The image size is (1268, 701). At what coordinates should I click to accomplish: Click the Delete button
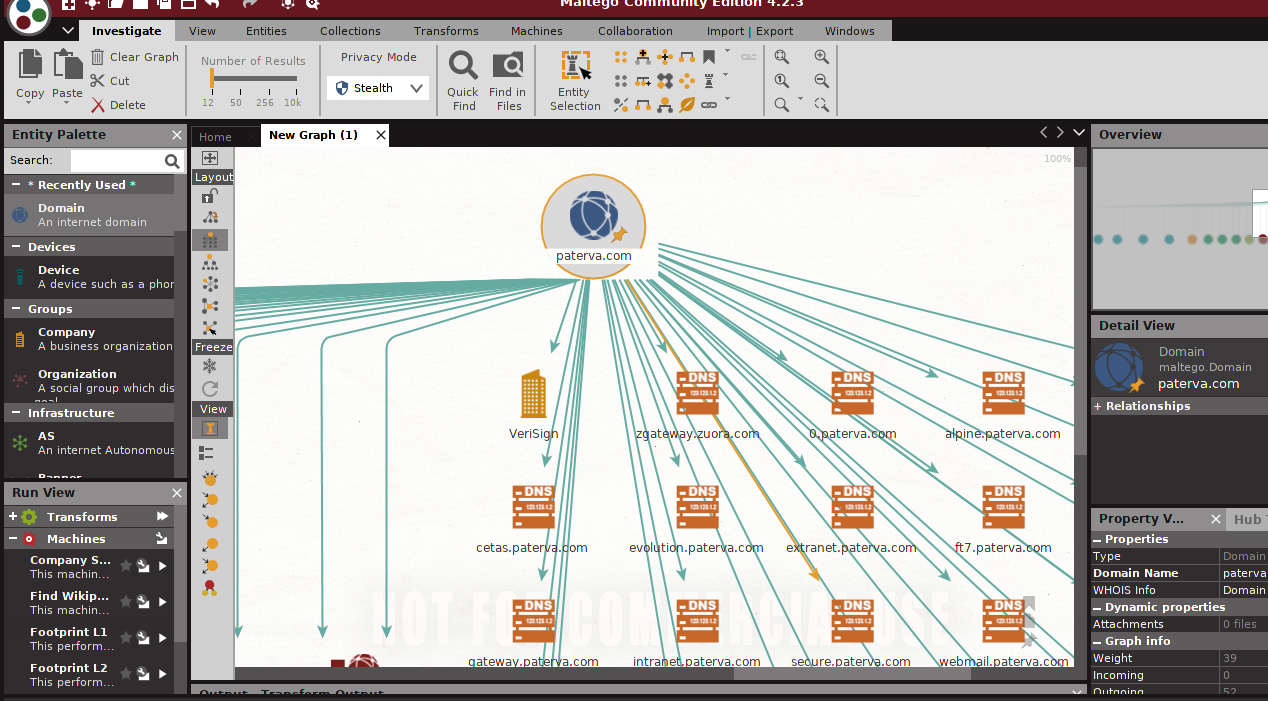[x=118, y=105]
